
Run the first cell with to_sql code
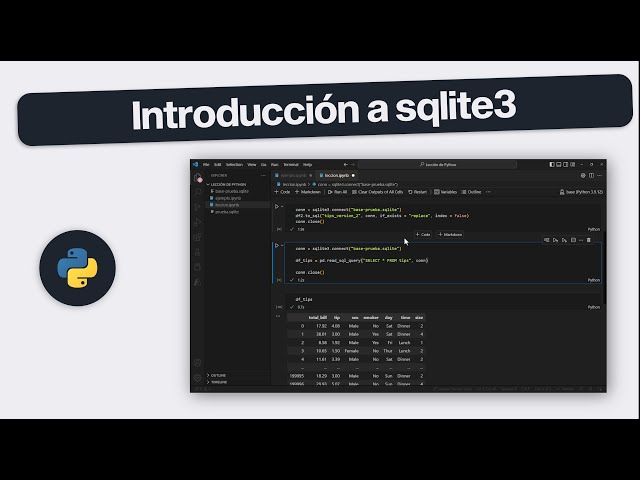click(277, 207)
